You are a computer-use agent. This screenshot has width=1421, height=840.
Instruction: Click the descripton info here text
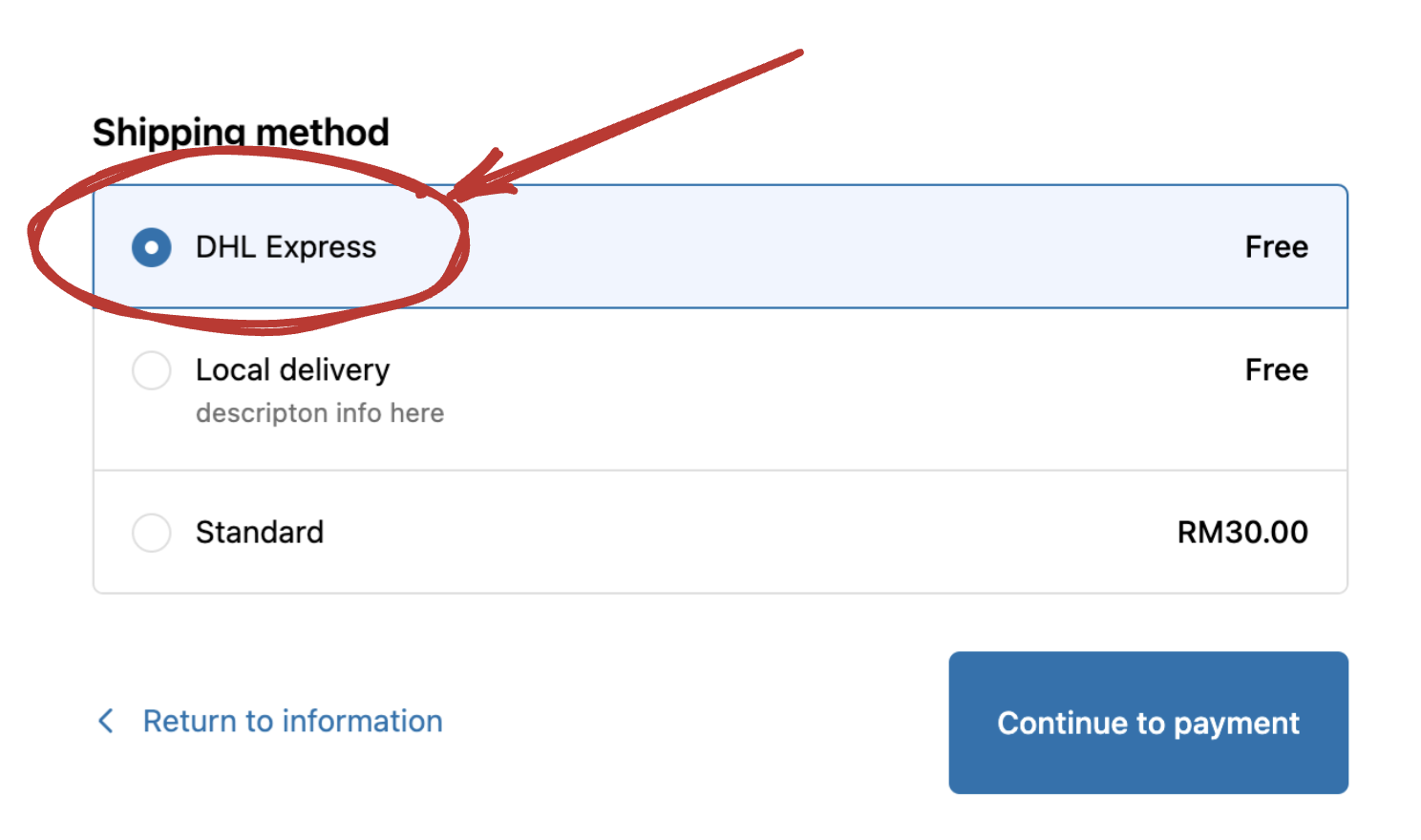pos(320,412)
